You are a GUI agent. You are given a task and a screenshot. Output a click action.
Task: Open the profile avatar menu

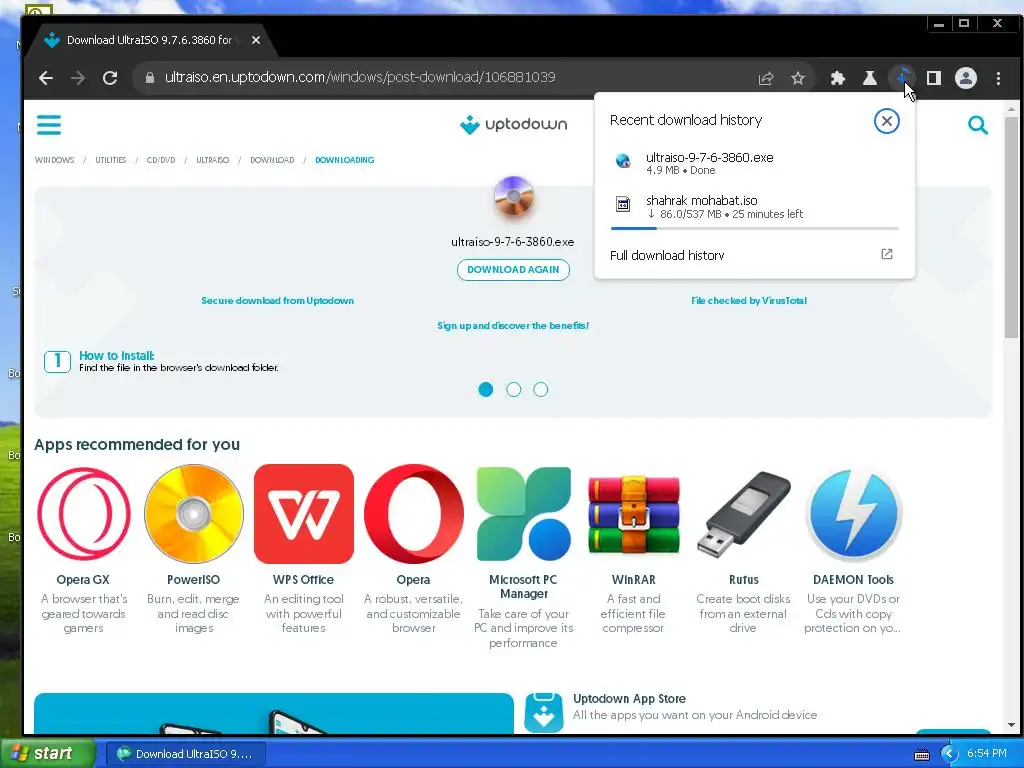(x=966, y=78)
